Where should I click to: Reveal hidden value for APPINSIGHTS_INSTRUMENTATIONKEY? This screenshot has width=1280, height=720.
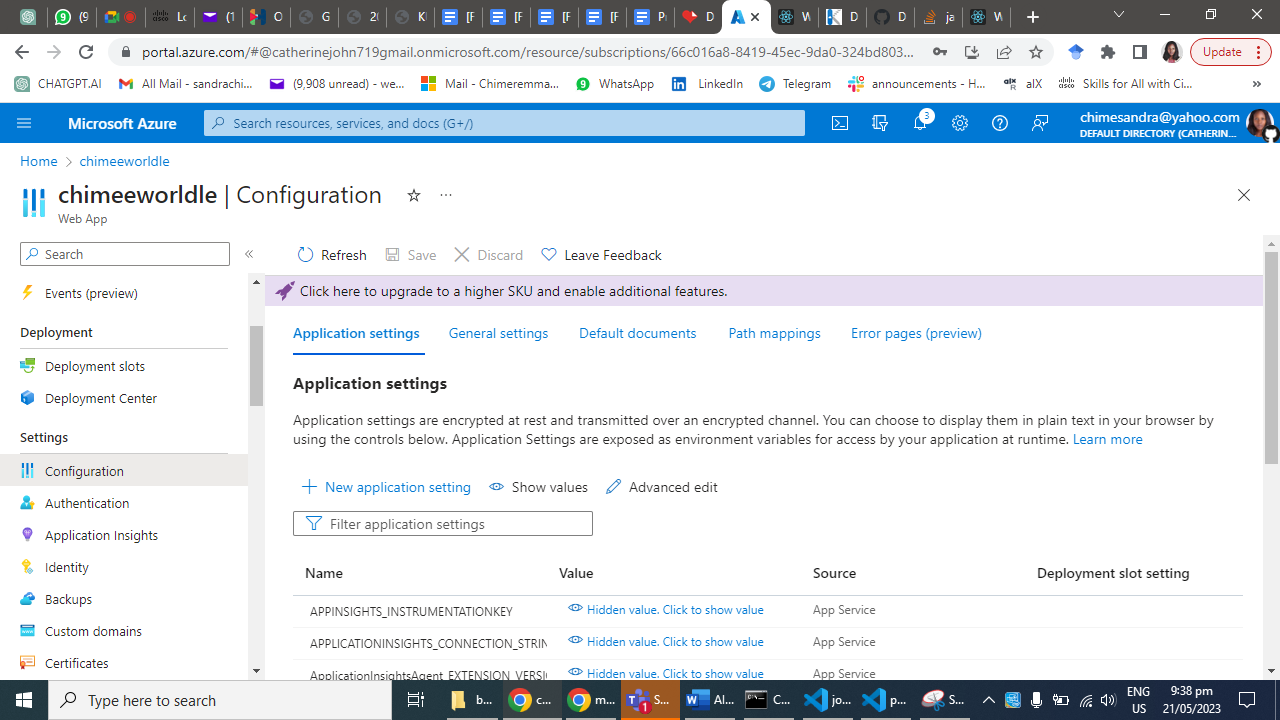pos(666,609)
